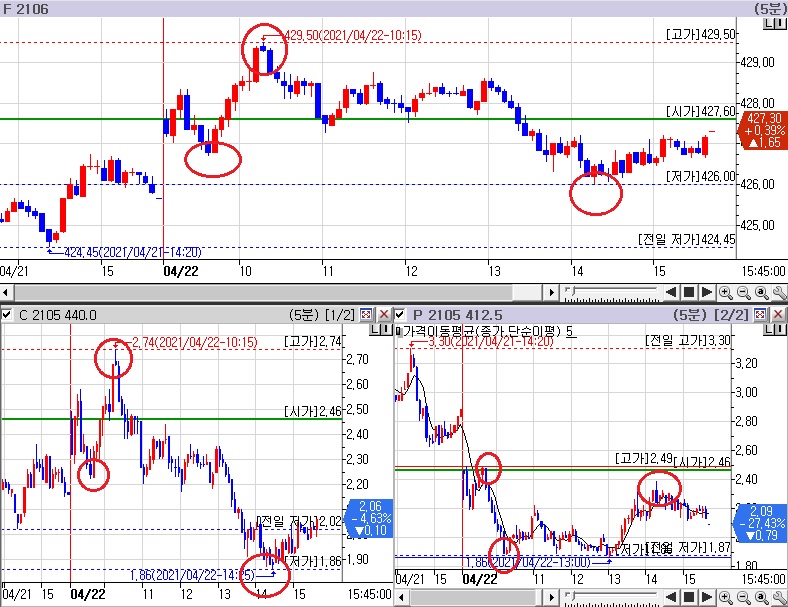The image size is (788, 607).
Task: Click the [1/2] pane indicator
Action: click(340, 315)
